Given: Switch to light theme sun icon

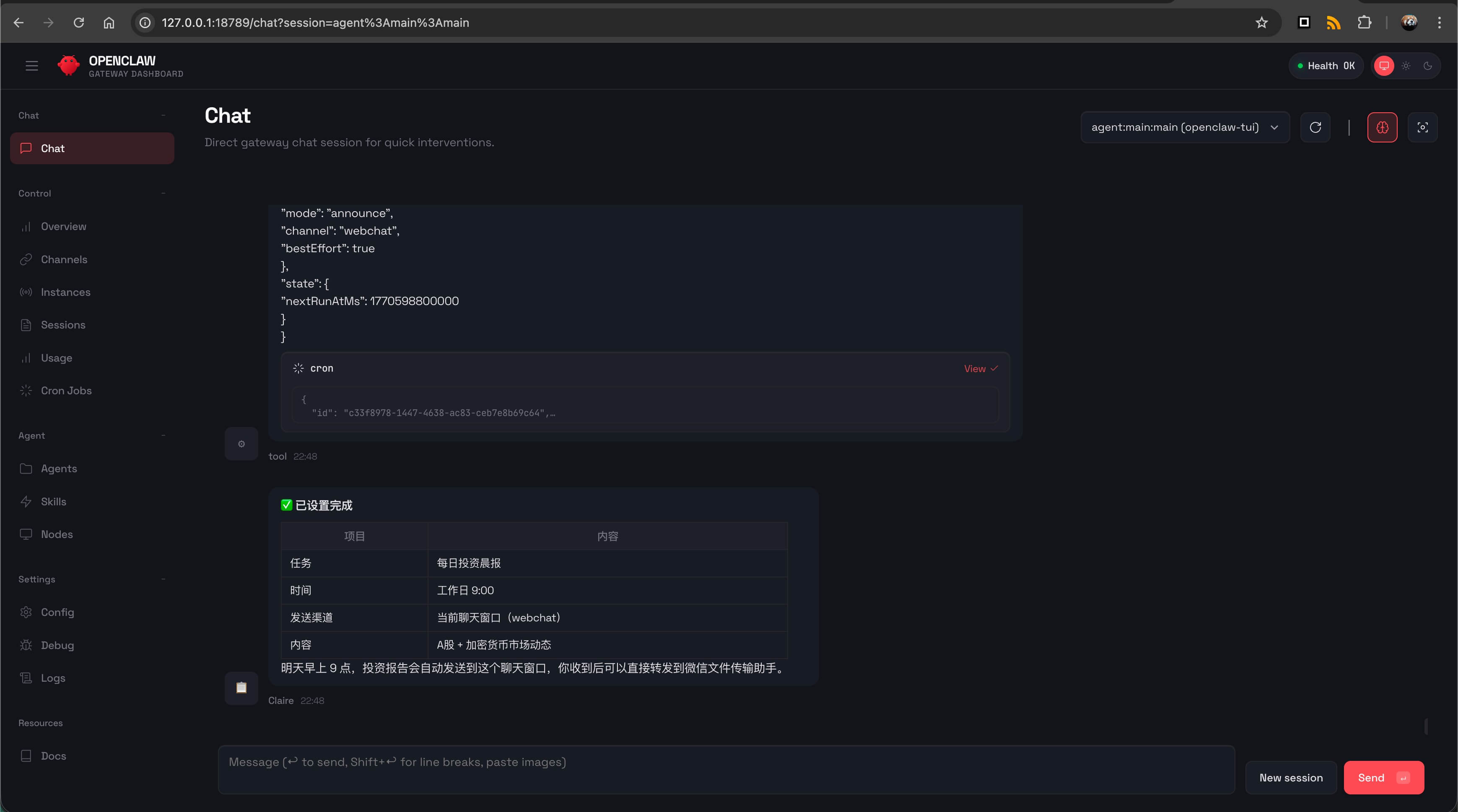Looking at the screenshot, I should coord(1406,66).
